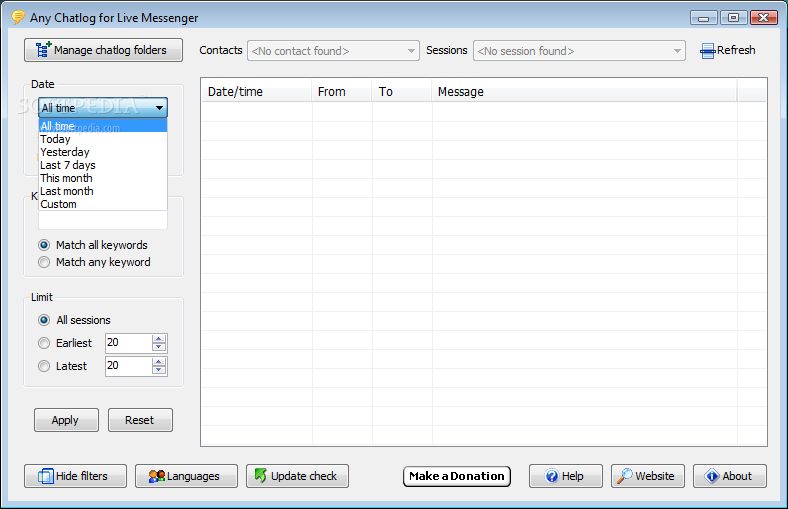The image size is (788, 509).
Task: Click the Earliest count number field
Action: pos(128,343)
